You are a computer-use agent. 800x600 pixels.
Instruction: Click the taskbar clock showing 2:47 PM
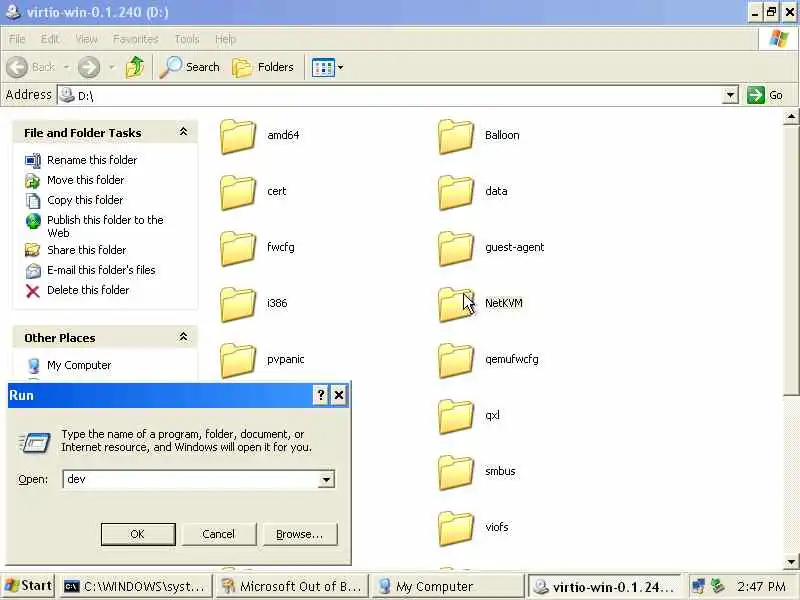tap(761, 586)
